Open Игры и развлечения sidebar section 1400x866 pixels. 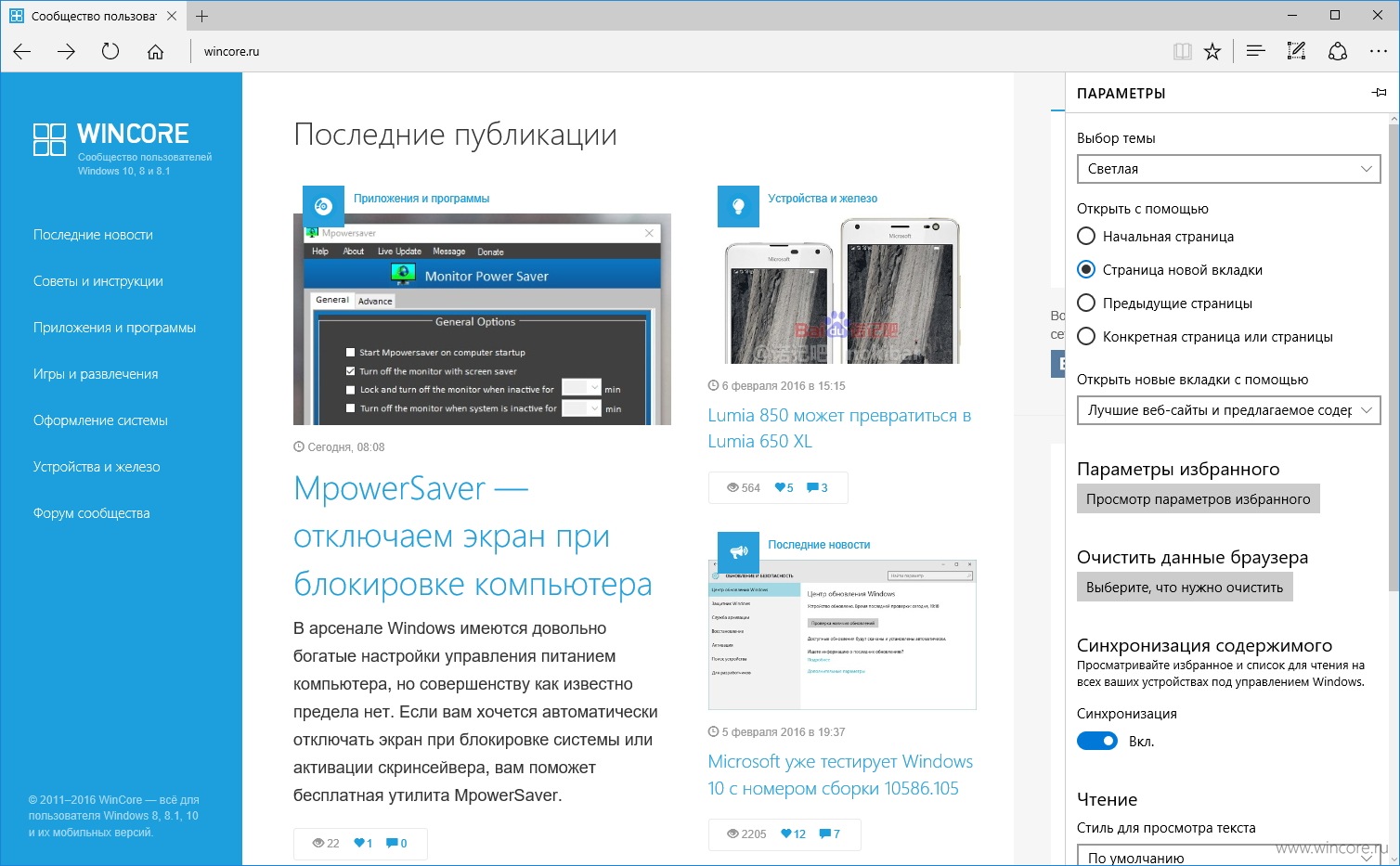point(96,374)
